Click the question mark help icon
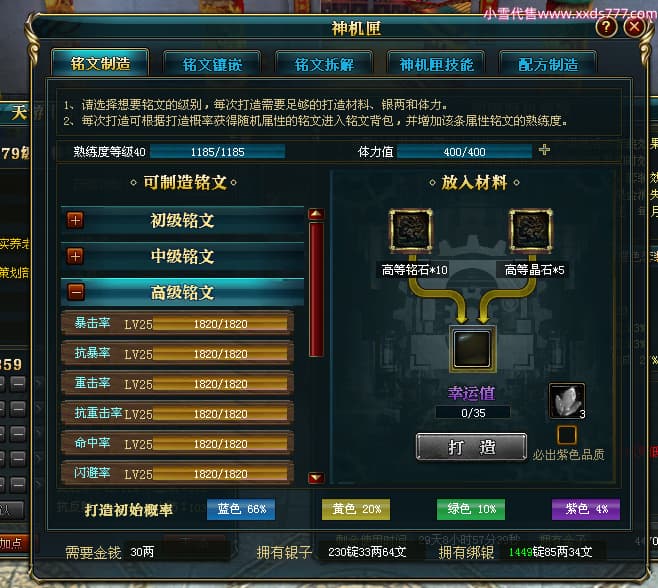658x588 pixels. (x=606, y=27)
